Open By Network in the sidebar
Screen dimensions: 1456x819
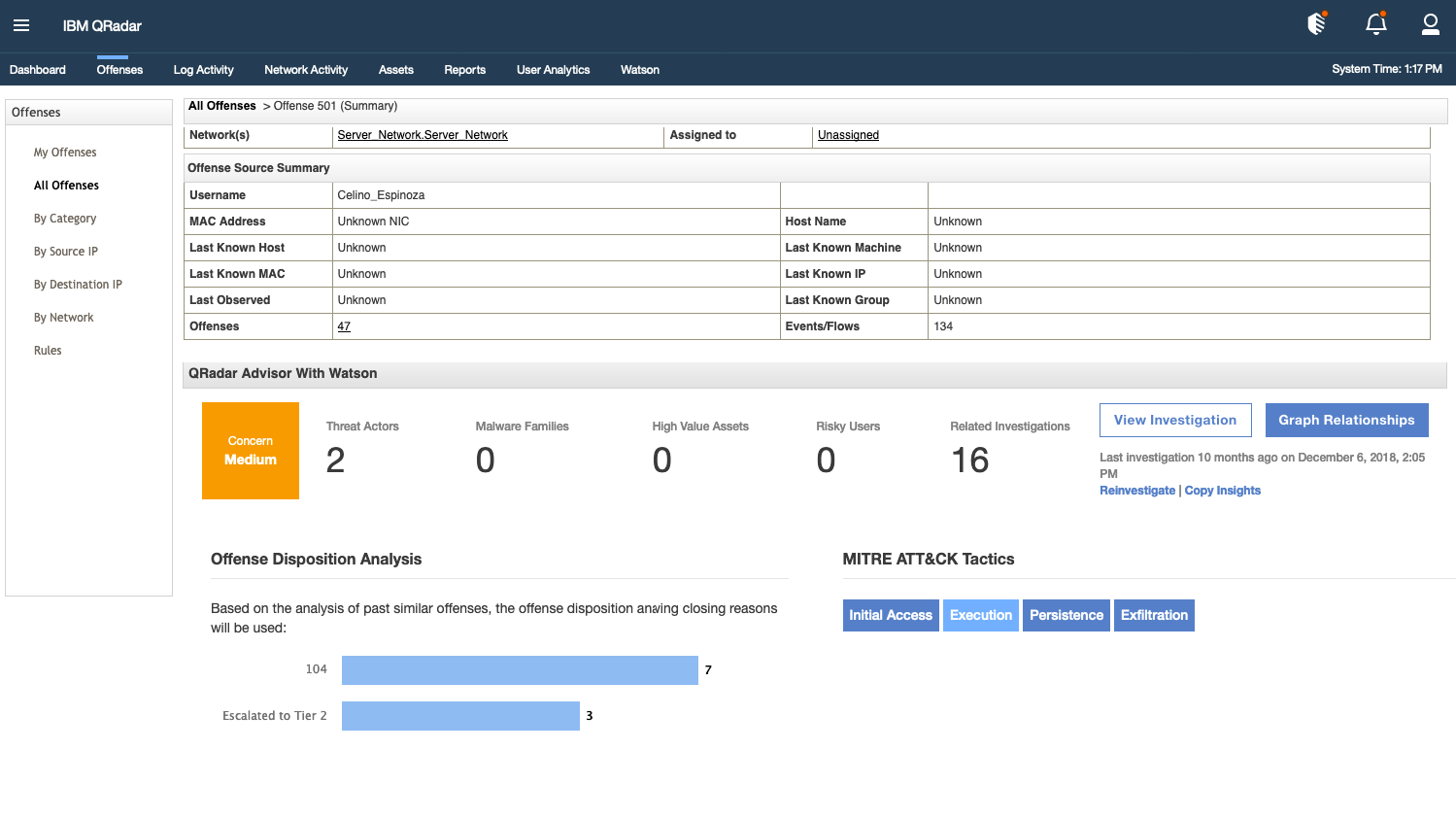click(64, 318)
